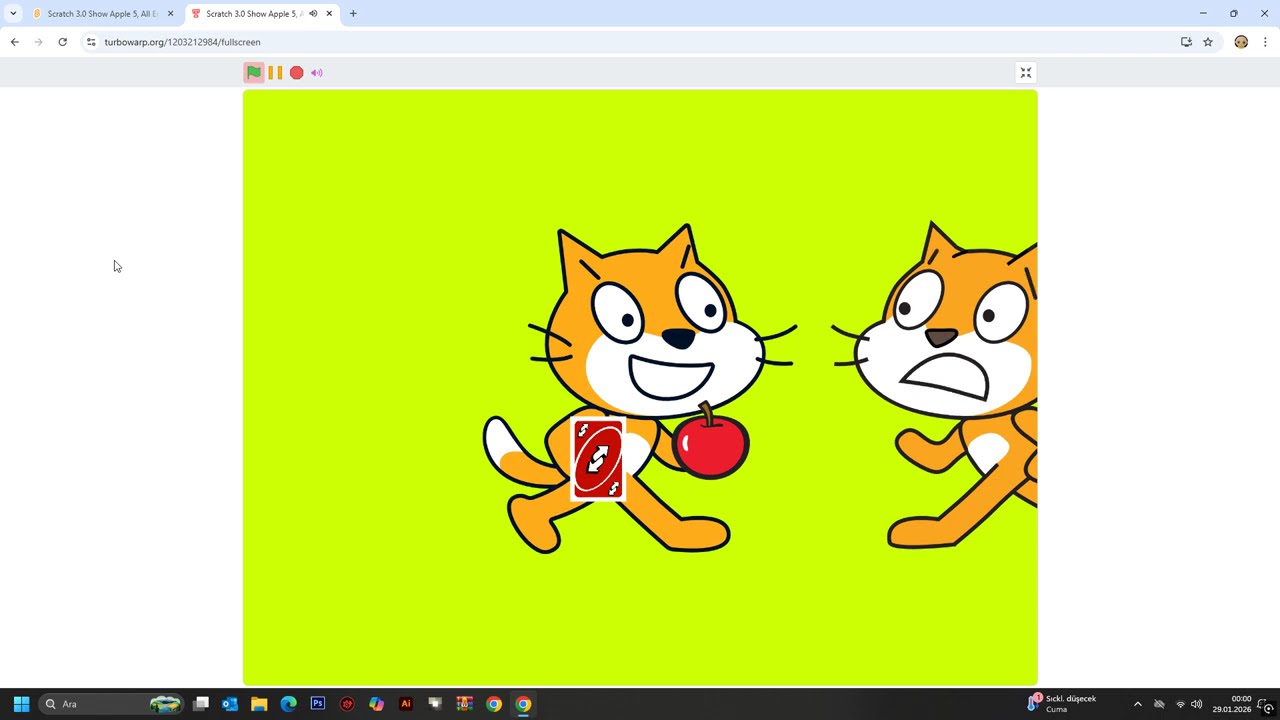Image resolution: width=1280 pixels, height=720 pixels.
Task: Open the red circular app in the taskbar
Action: pos(347,704)
